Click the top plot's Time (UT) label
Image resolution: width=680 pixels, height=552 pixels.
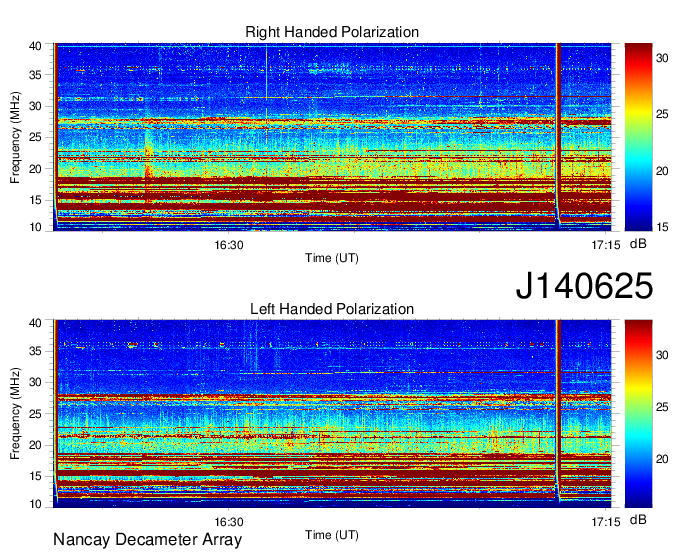332,258
